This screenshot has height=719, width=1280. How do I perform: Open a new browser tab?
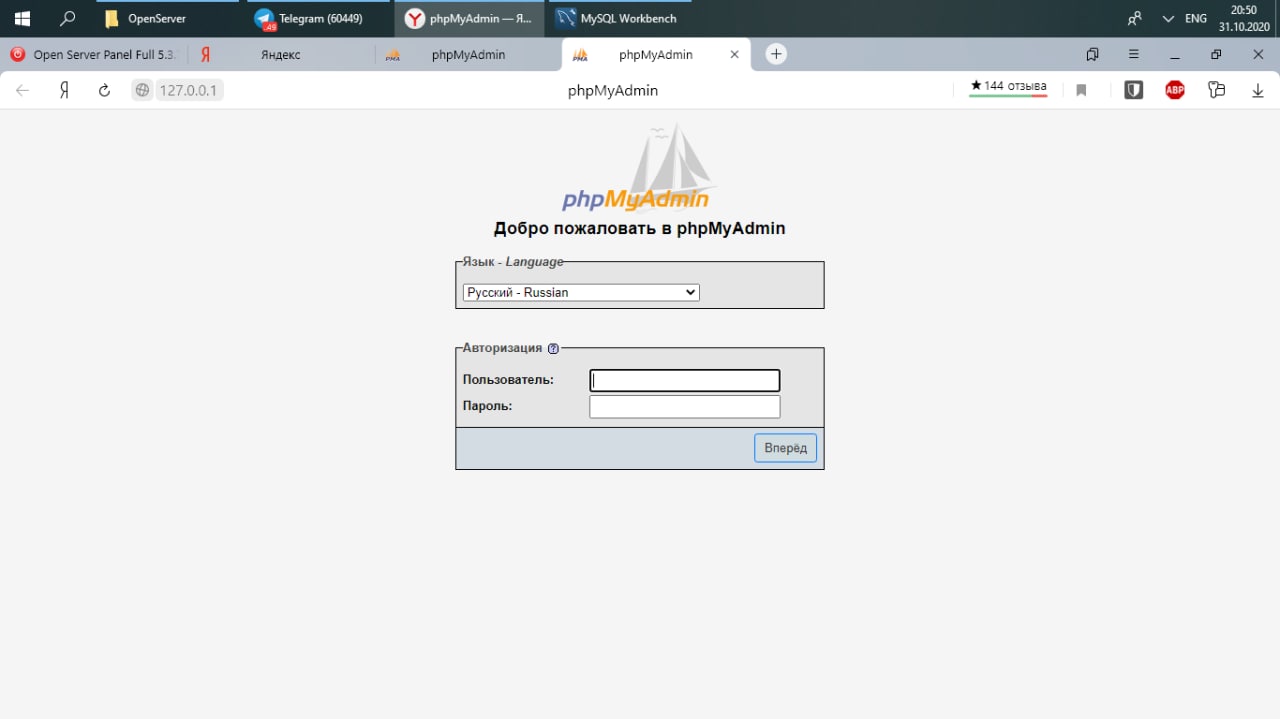(x=776, y=55)
